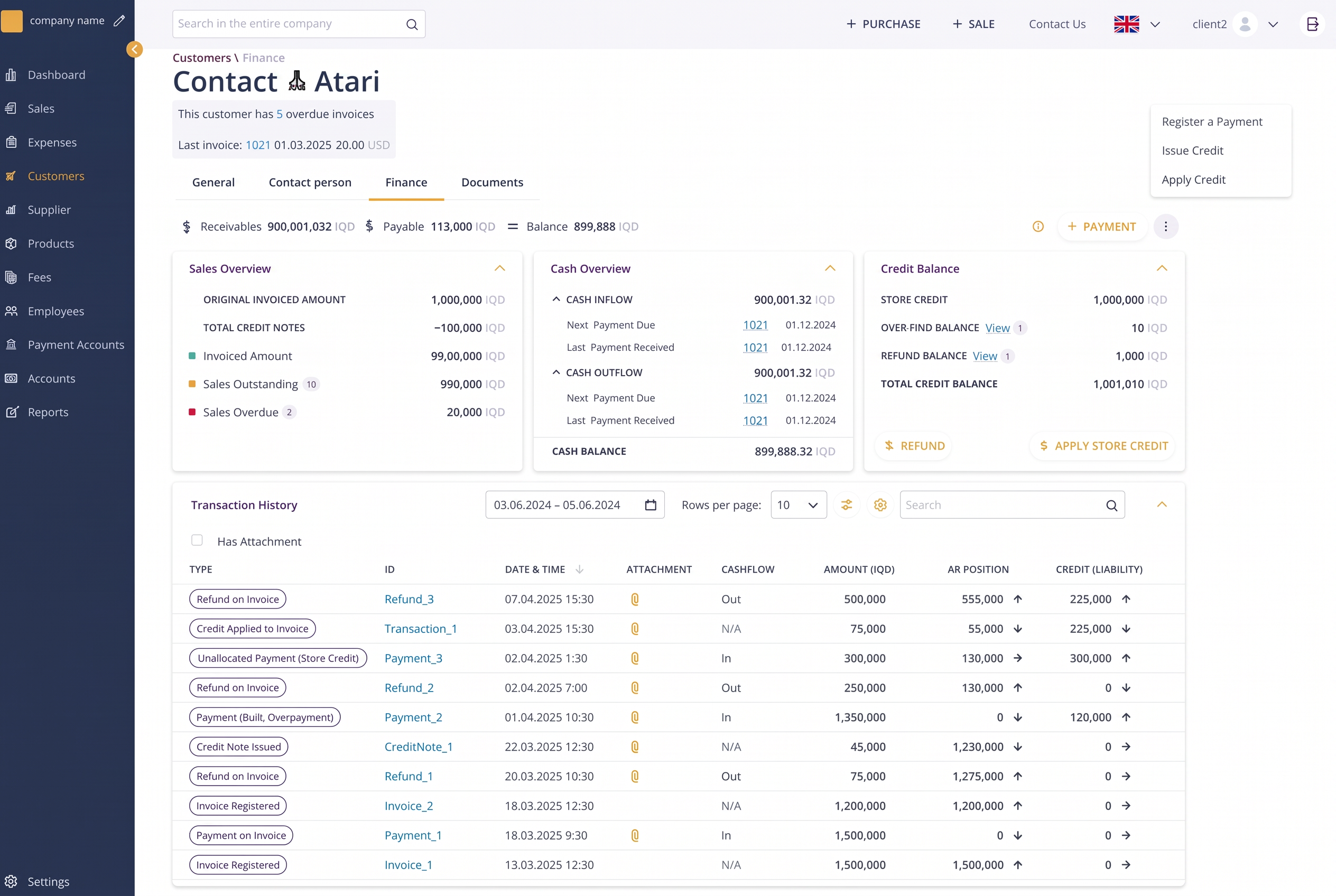Select the Finance tab
Screen dimensions: 1336x896
(x=406, y=182)
